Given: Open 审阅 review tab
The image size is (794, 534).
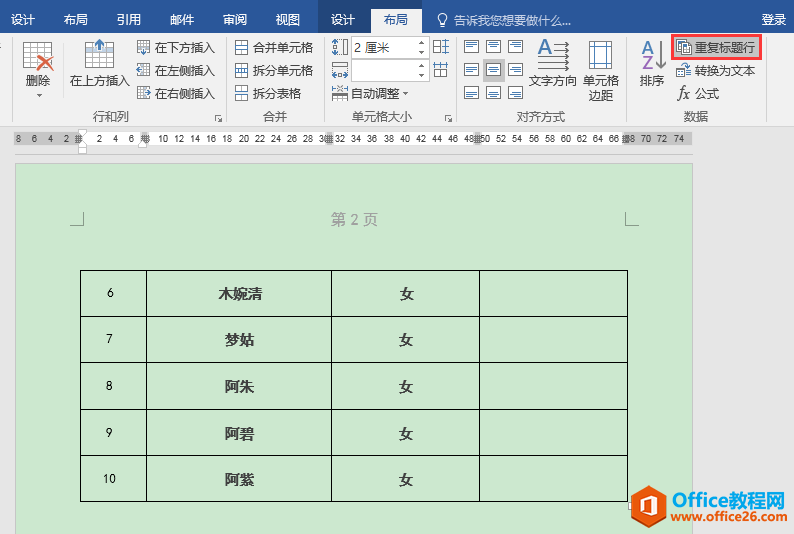Looking at the screenshot, I should (x=235, y=20).
